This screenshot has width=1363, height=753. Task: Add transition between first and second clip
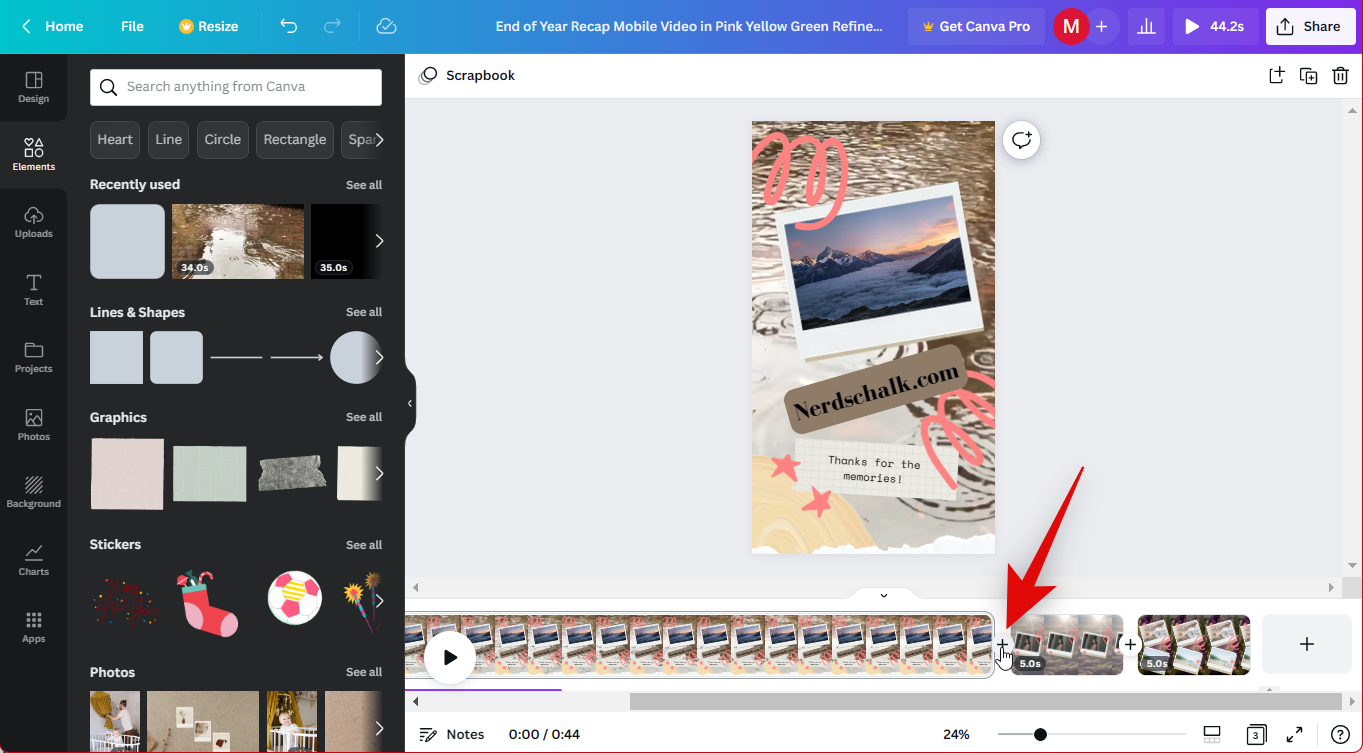click(x=1002, y=645)
